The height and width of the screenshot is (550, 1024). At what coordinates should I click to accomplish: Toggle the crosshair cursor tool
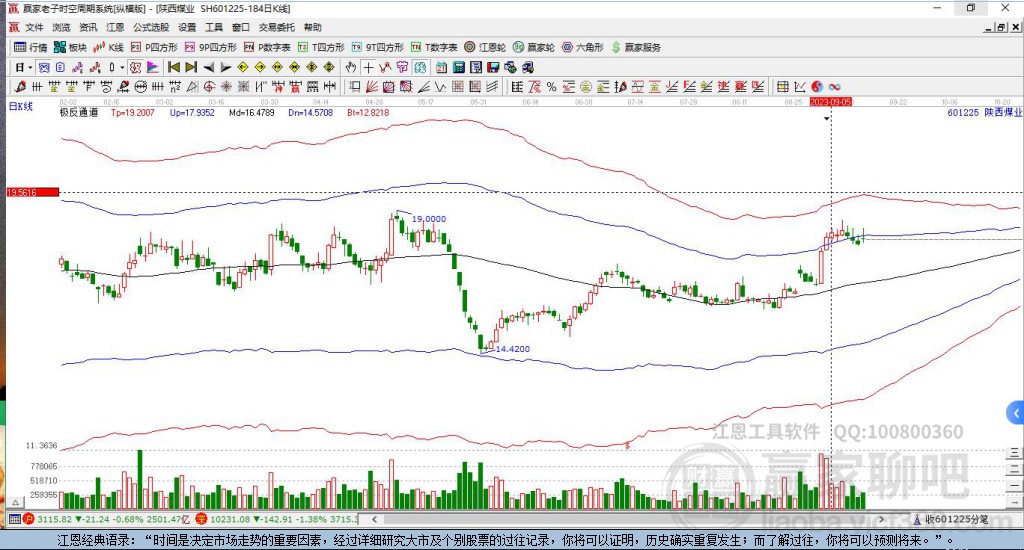tap(368, 67)
